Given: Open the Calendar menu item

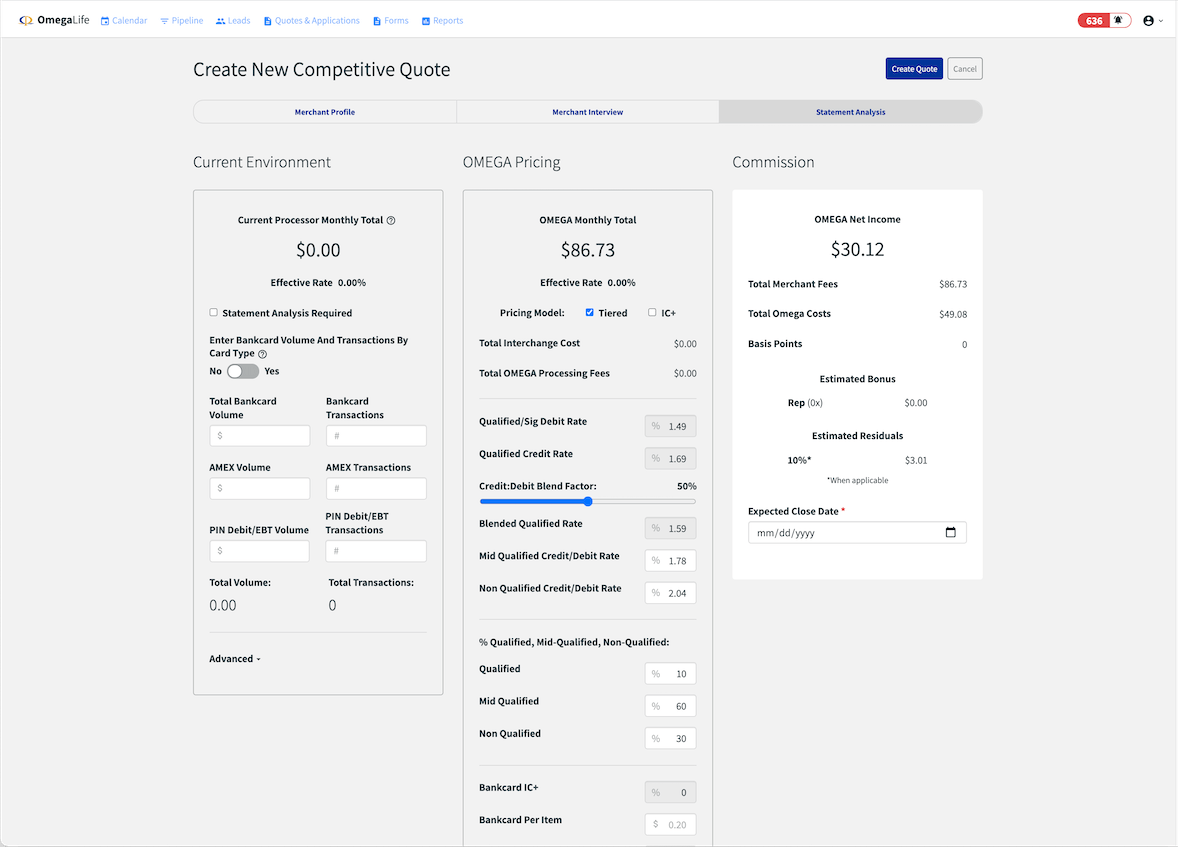Looking at the screenshot, I should [124, 20].
